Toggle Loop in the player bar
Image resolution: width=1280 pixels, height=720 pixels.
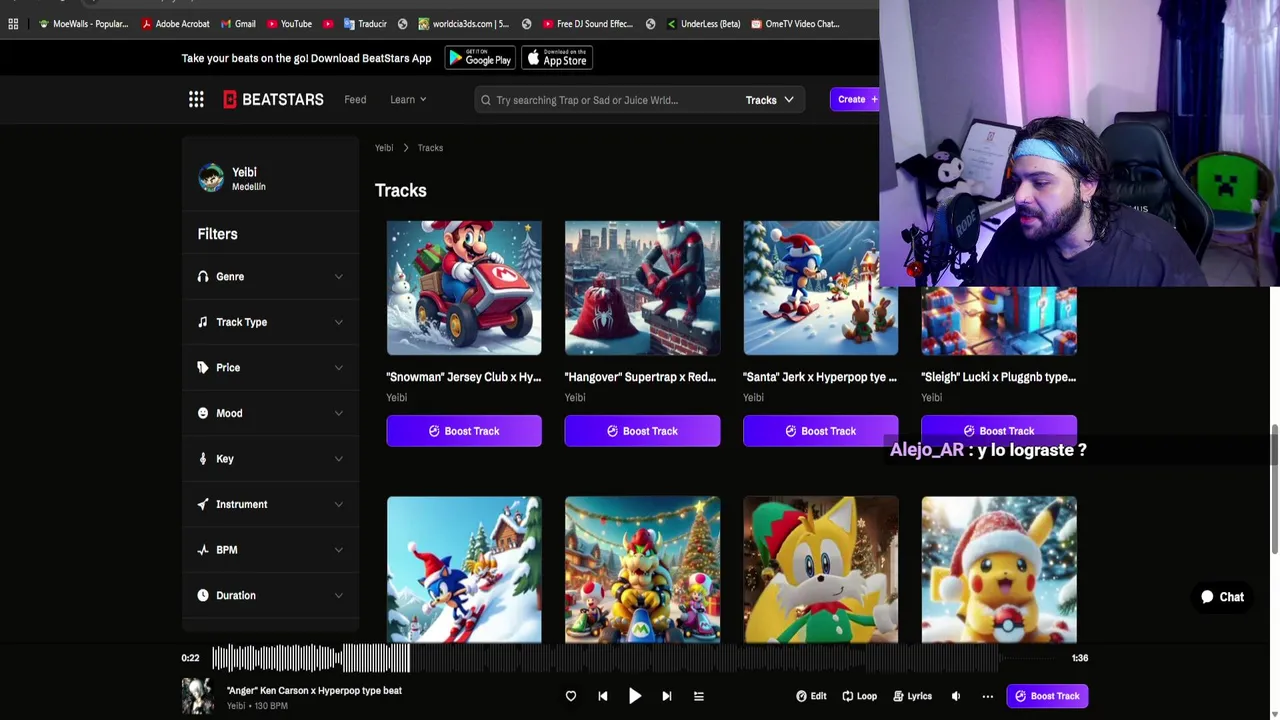click(x=859, y=696)
